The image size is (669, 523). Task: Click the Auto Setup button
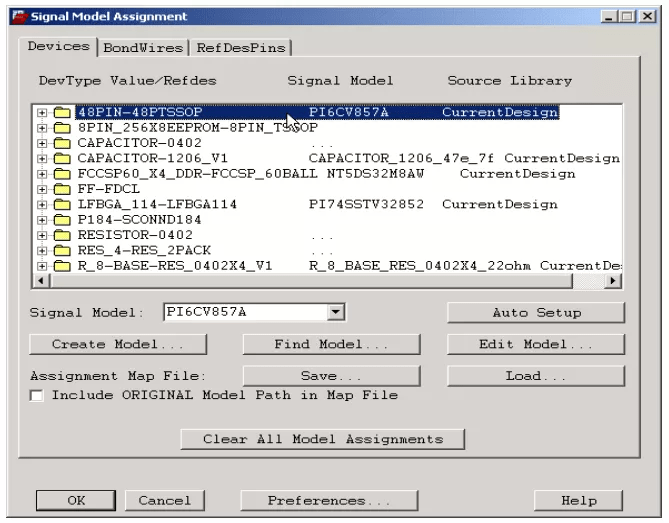(536, 313)
